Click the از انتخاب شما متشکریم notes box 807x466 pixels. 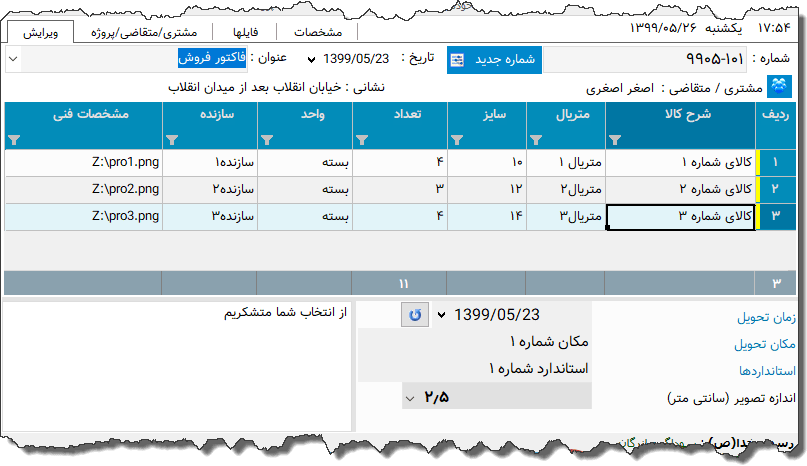(x=177, y=366)
